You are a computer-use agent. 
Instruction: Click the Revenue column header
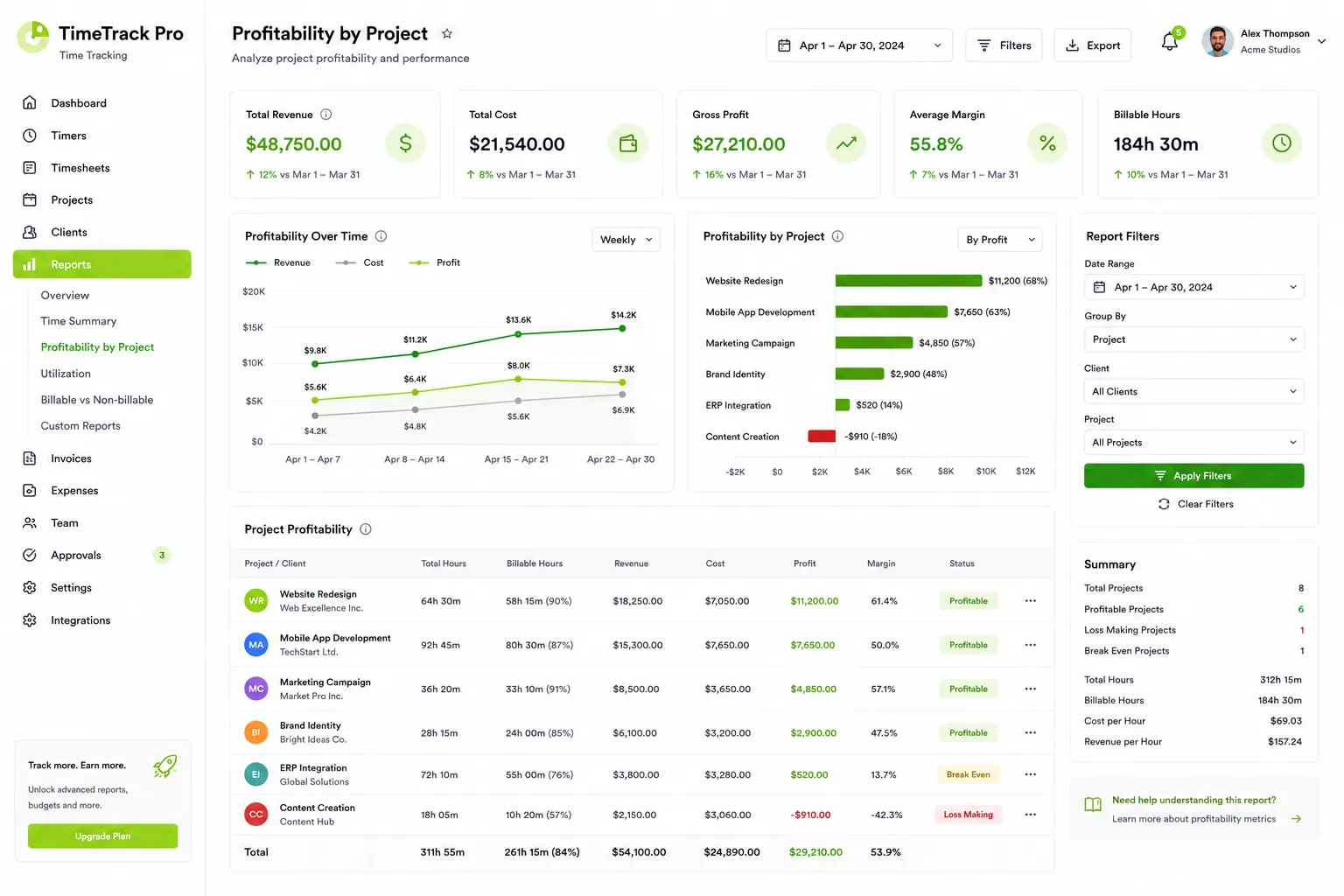(x=631, y=563)
